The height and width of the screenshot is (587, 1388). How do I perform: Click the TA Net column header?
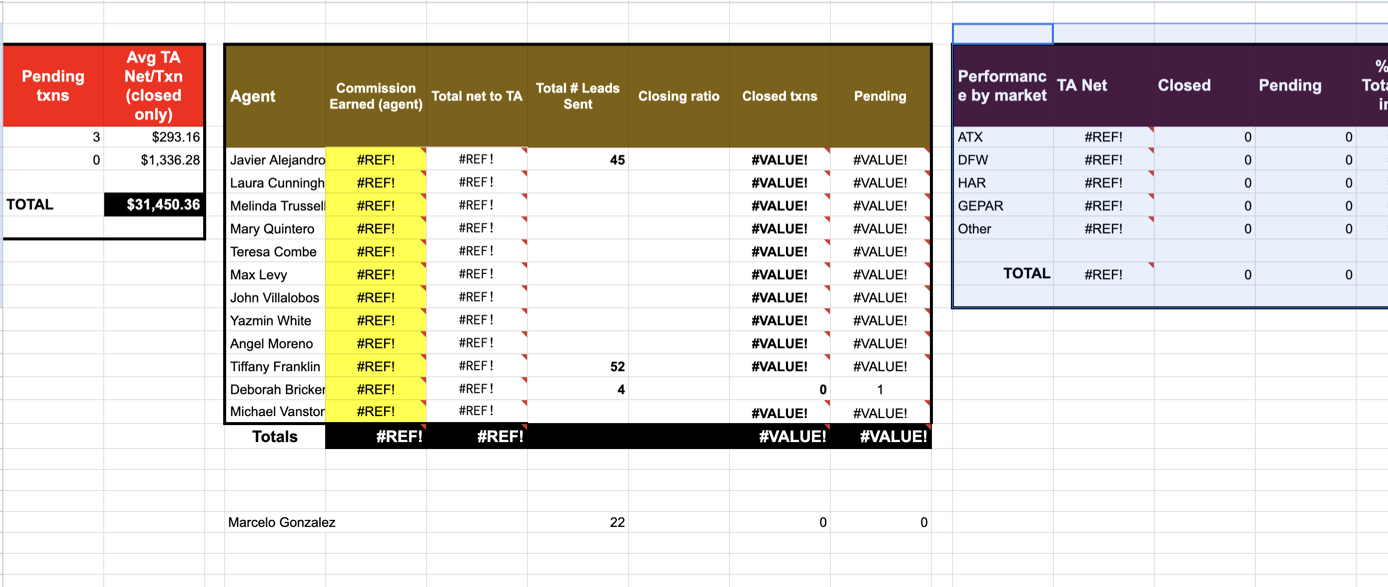tap(1103, 86)
